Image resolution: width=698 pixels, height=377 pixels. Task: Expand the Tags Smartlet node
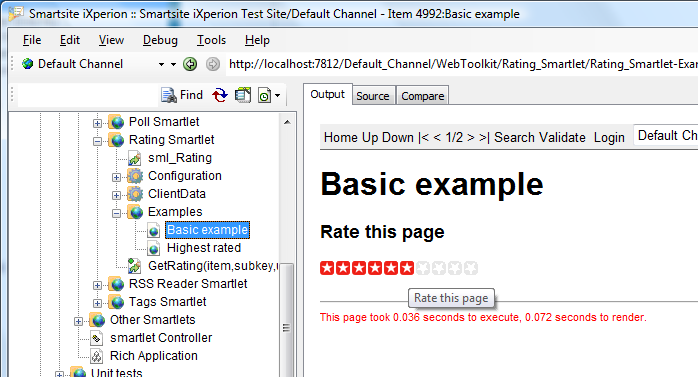click(x=97, y=303)
